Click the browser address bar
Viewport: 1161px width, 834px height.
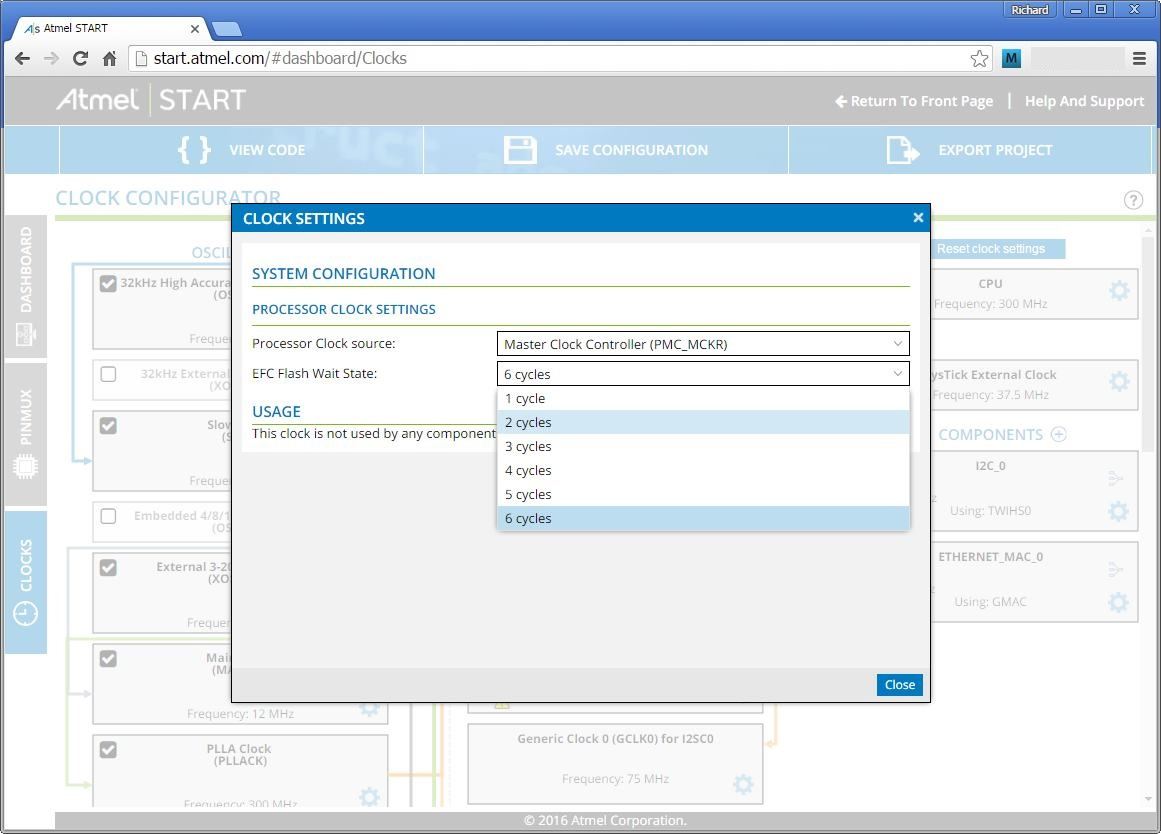coord(561,59)
